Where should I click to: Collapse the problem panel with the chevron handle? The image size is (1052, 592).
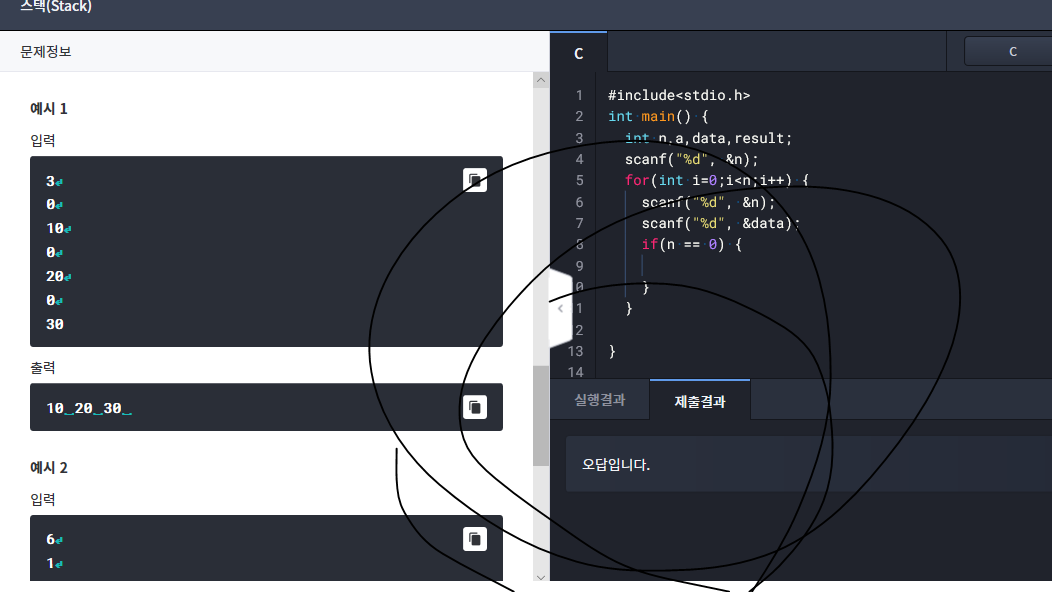(x=561, y=309)
